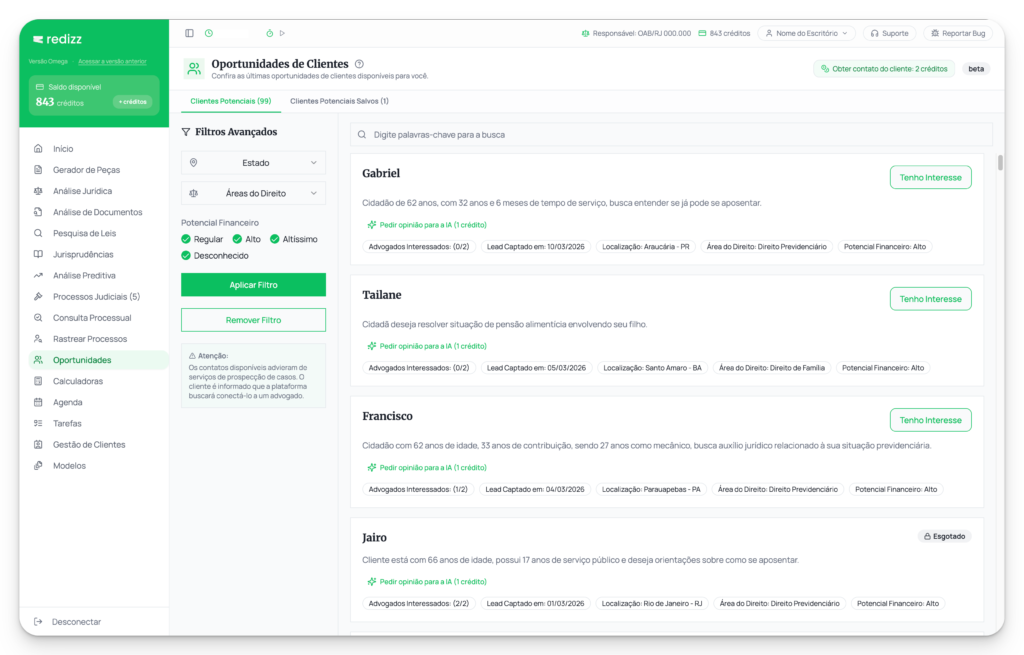Viewport: 1024px width, 655px height.
Task: Select the Clientes Potenciais (99) tab
Action: tap(230, 101)
